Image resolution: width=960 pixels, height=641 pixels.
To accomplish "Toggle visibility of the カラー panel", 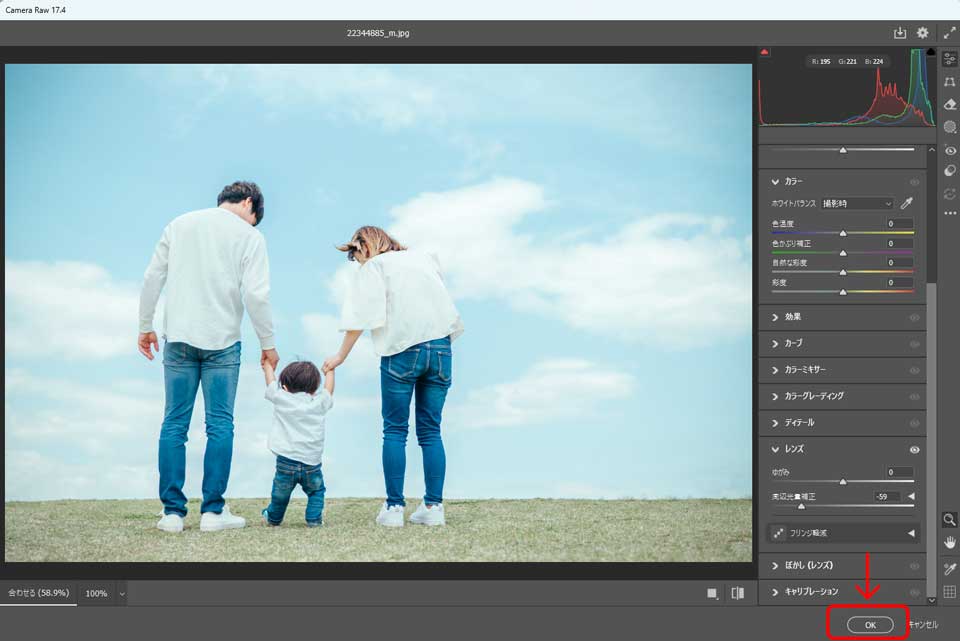I will pos(914,182).
